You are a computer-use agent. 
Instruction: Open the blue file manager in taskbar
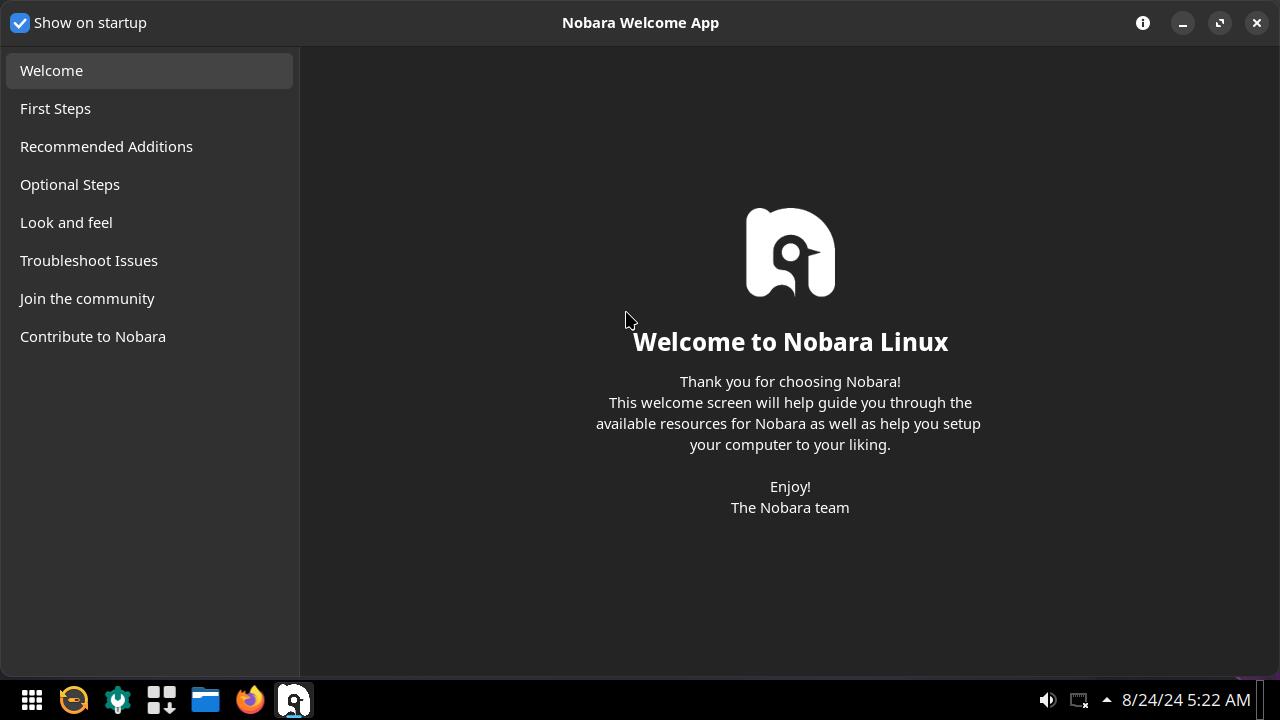(206, 700)
